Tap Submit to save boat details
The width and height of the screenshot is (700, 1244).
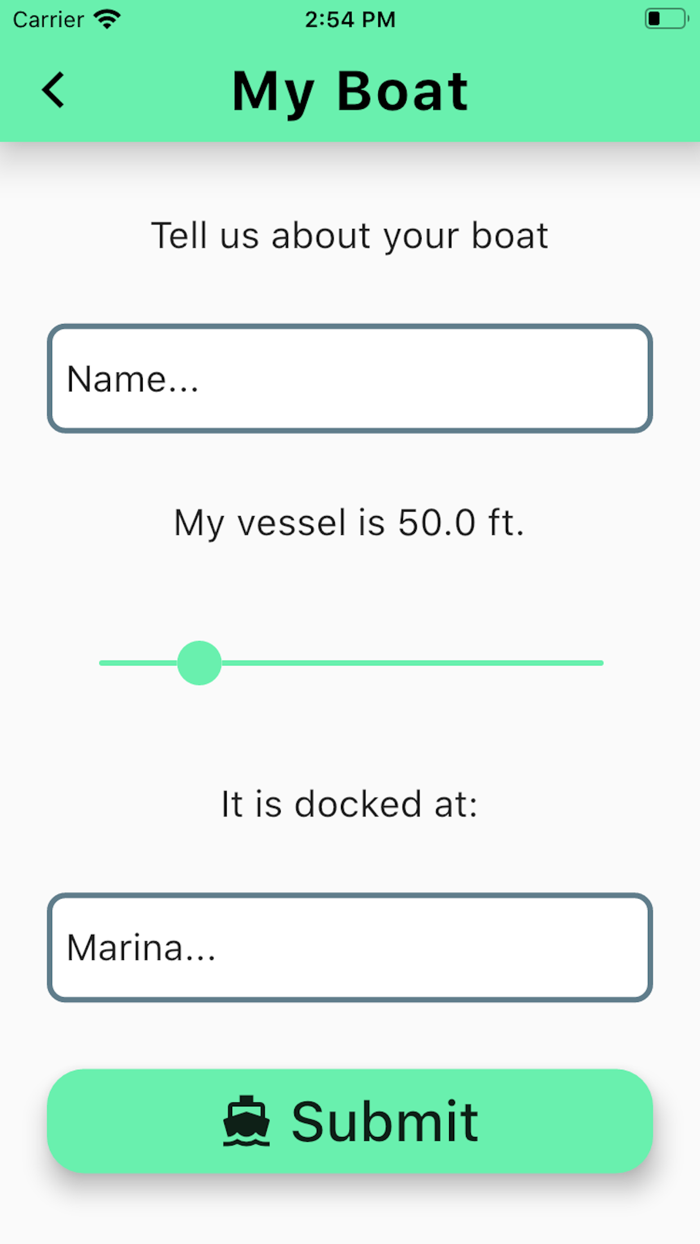[x=350, y=1121]
